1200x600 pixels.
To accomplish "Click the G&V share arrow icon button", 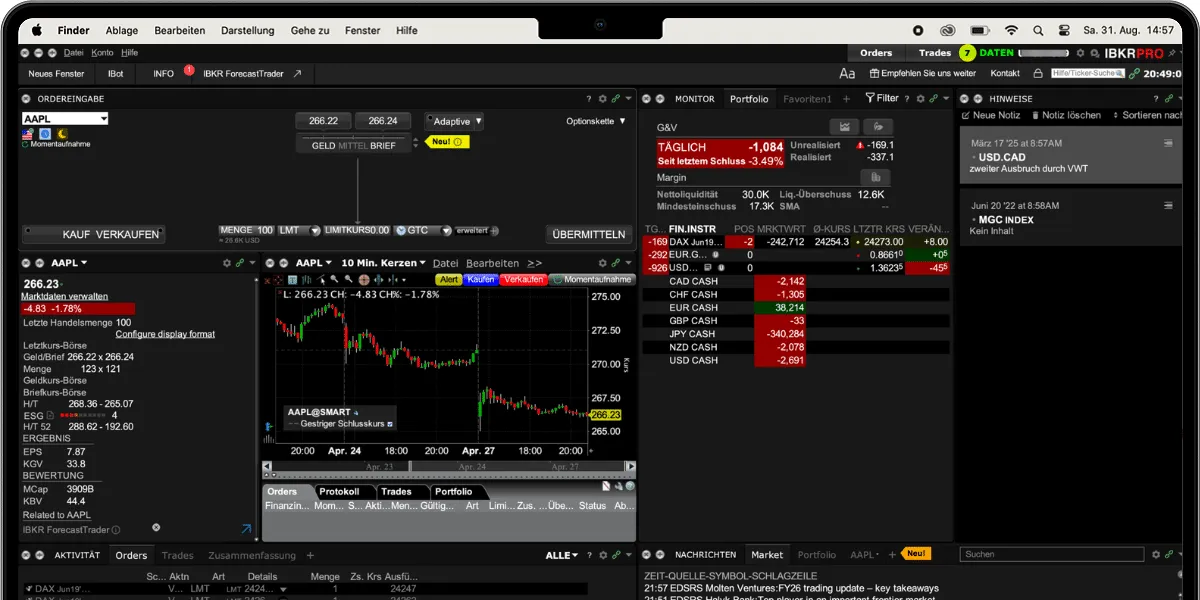I will [877, 127].
